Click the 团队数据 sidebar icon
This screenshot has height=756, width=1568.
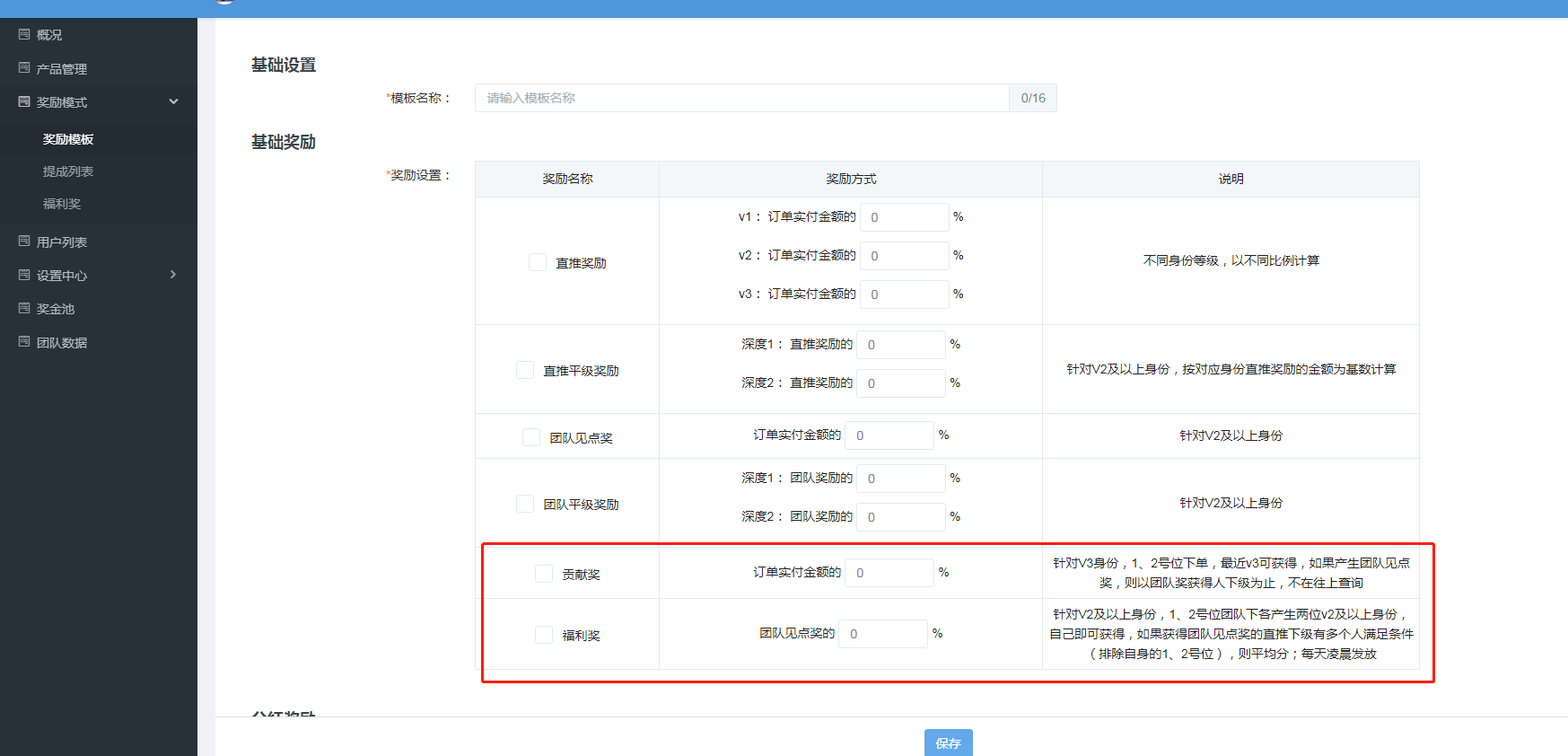click(24, 342)
